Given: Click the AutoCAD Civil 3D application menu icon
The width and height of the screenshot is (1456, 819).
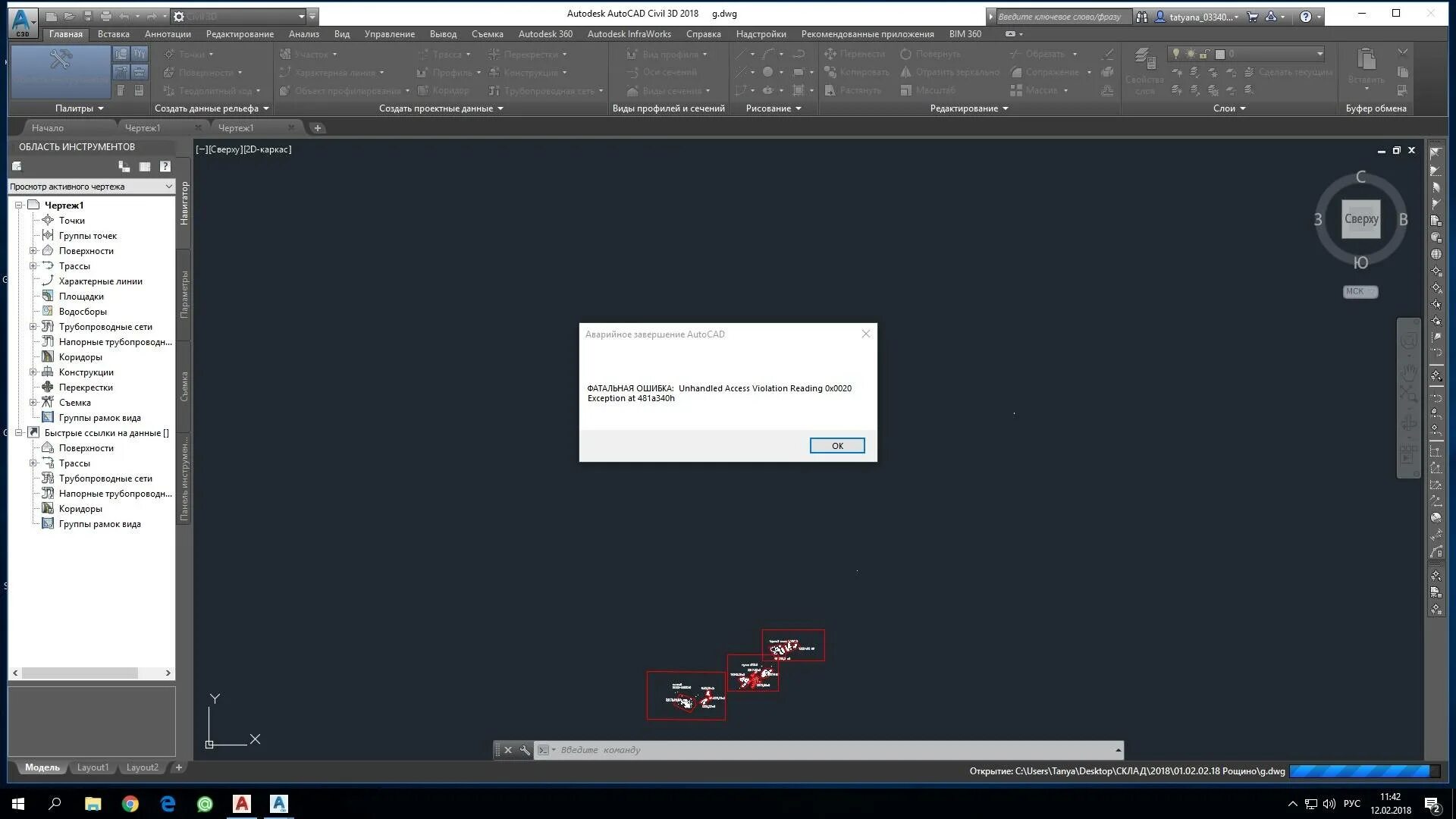Looking at the screenshot, I should (22, 21).
